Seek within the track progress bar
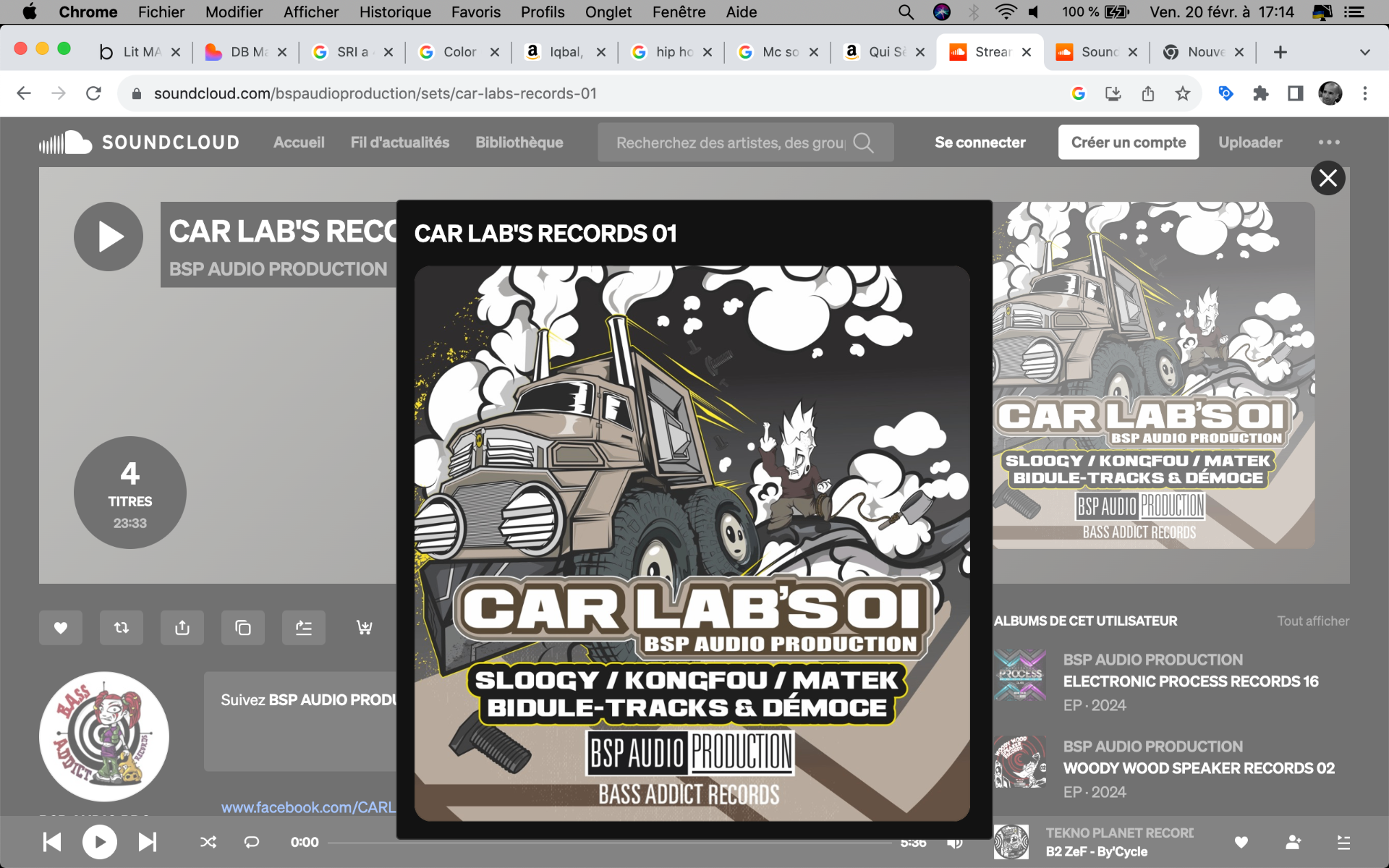The width and height of the screenshot is (1389, 868). pyautogui.click(x=610, y=842)
